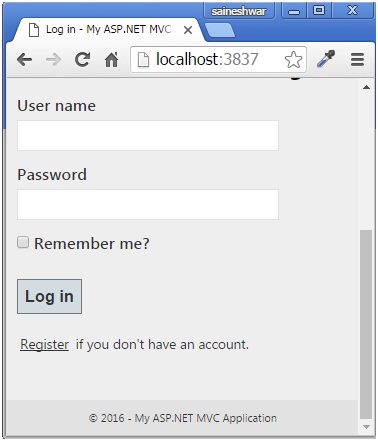Open the Chrome hamburger menu
378x441 pixels.
coord(357,60)
